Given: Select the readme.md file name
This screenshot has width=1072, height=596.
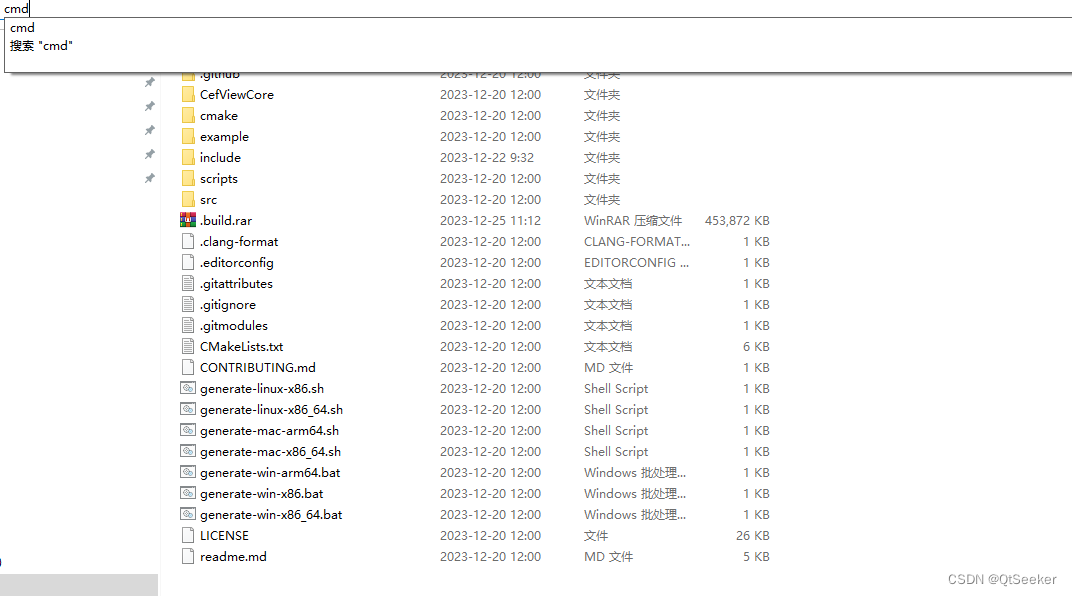Looking at the screenshot, I should click(233, 556).
